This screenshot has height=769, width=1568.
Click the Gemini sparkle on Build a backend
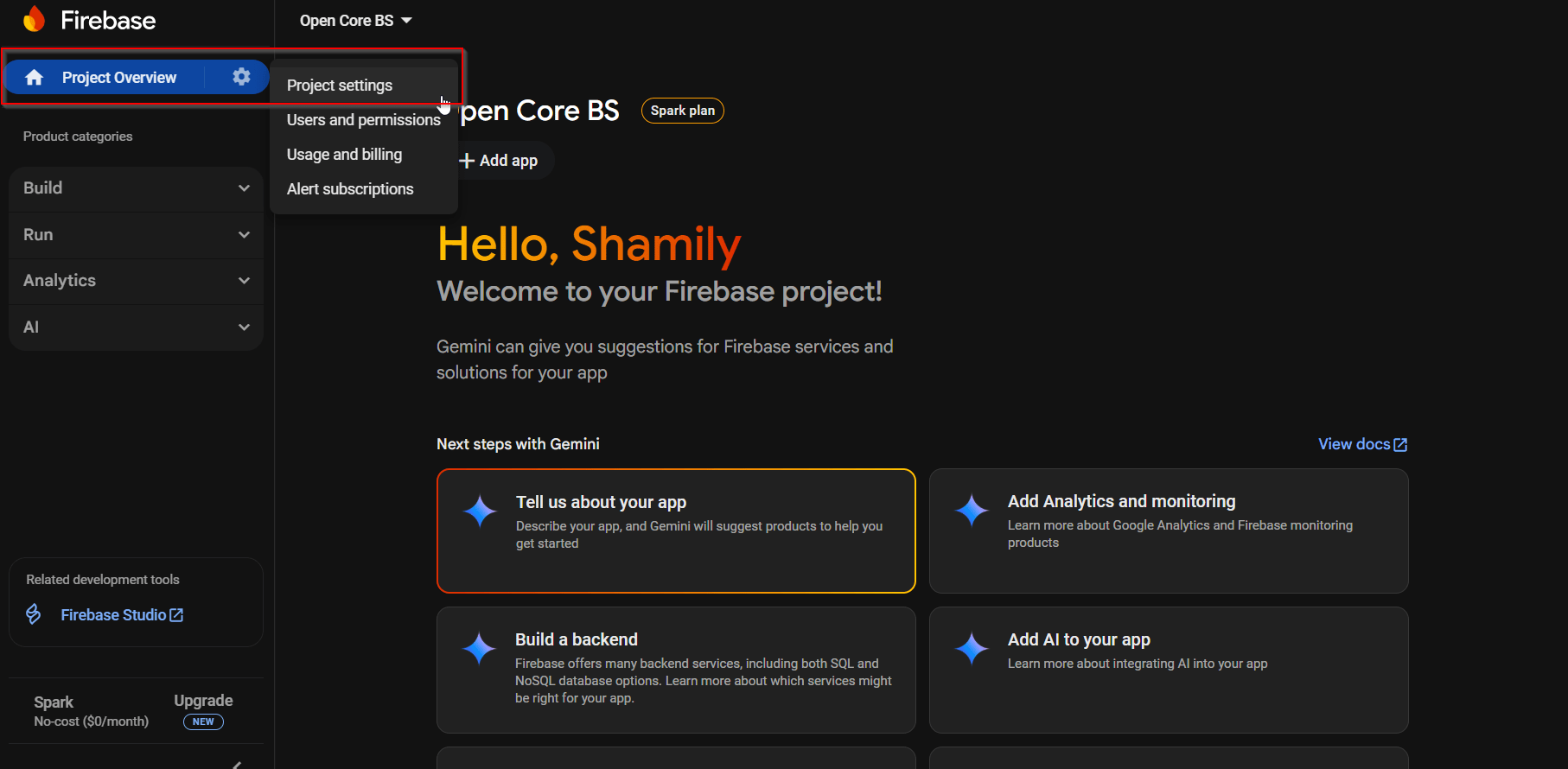pos(479,648)
